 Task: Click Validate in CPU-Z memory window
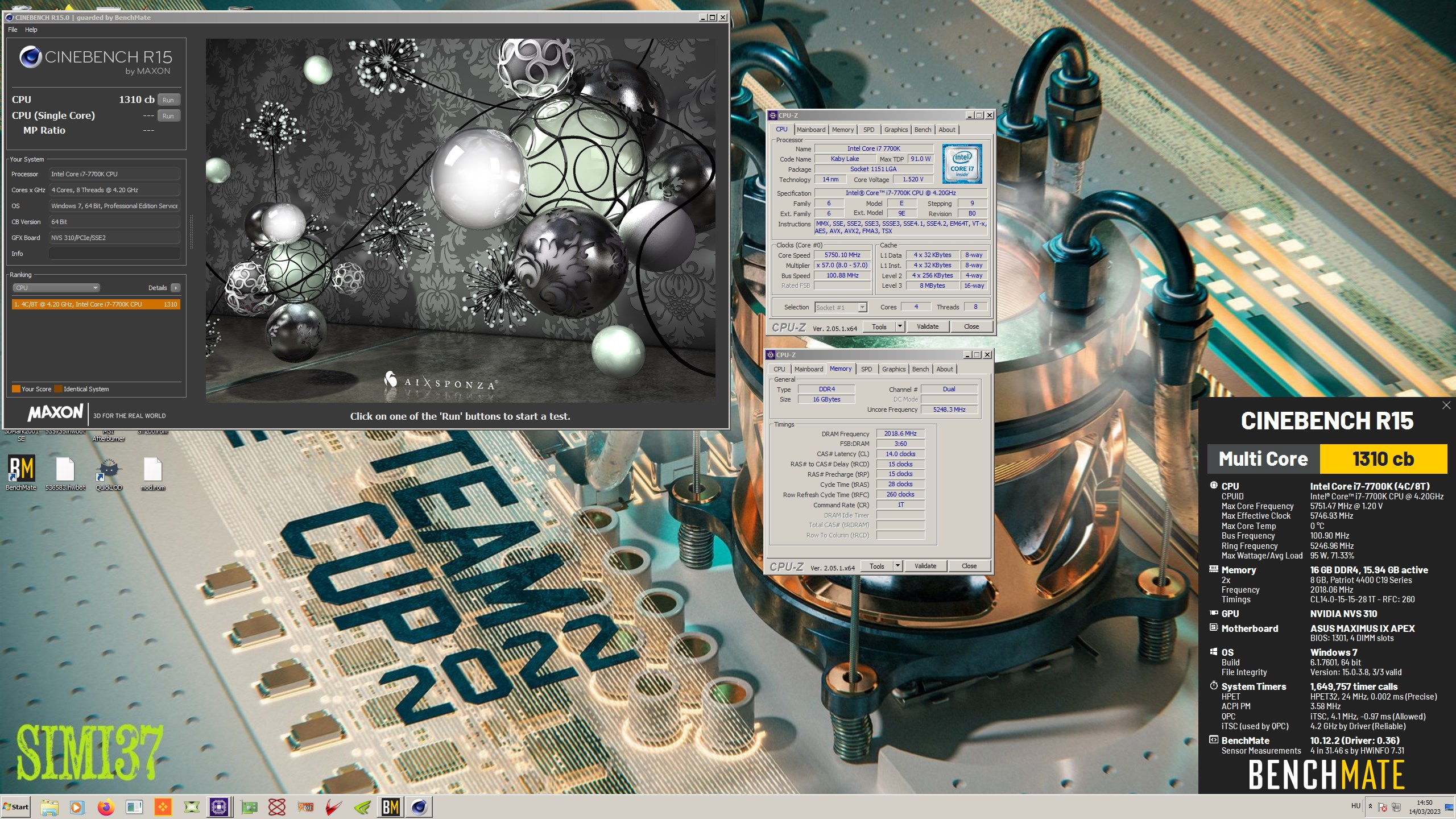click(925, 566)
